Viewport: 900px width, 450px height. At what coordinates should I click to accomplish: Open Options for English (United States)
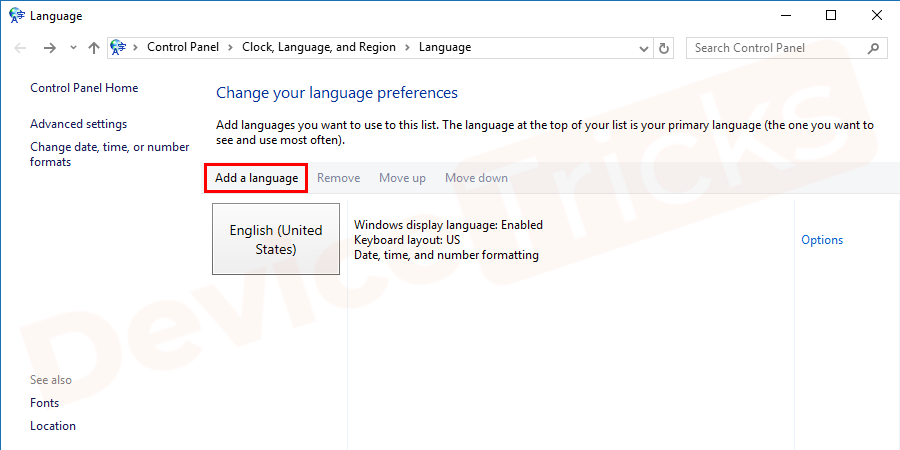click(822, 240)
